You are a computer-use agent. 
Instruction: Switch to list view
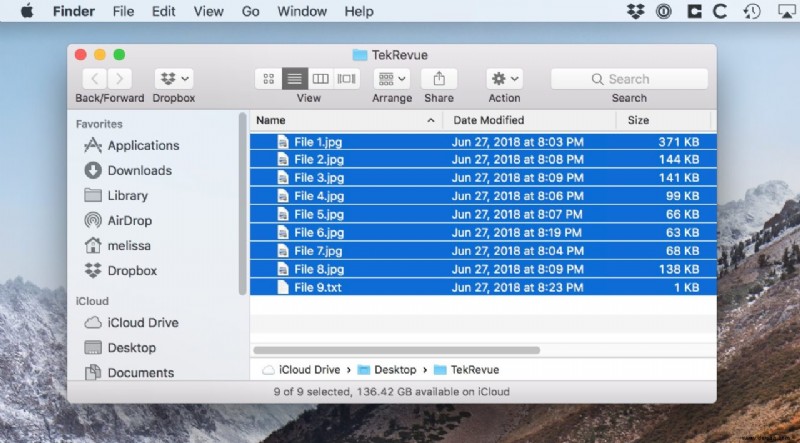[294, 79]
